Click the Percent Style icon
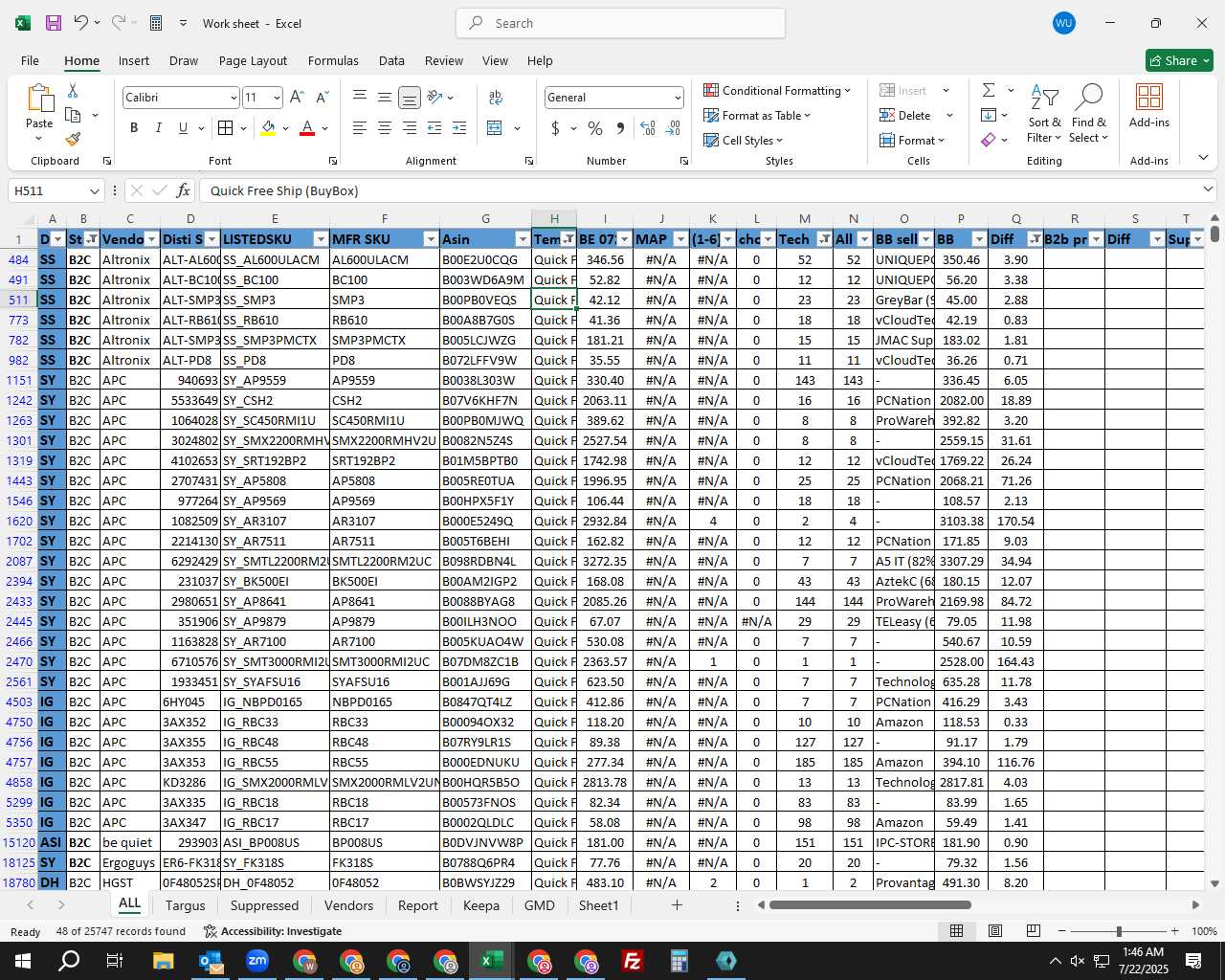Viewport: 1225px width, 980px height. (595, 127)
